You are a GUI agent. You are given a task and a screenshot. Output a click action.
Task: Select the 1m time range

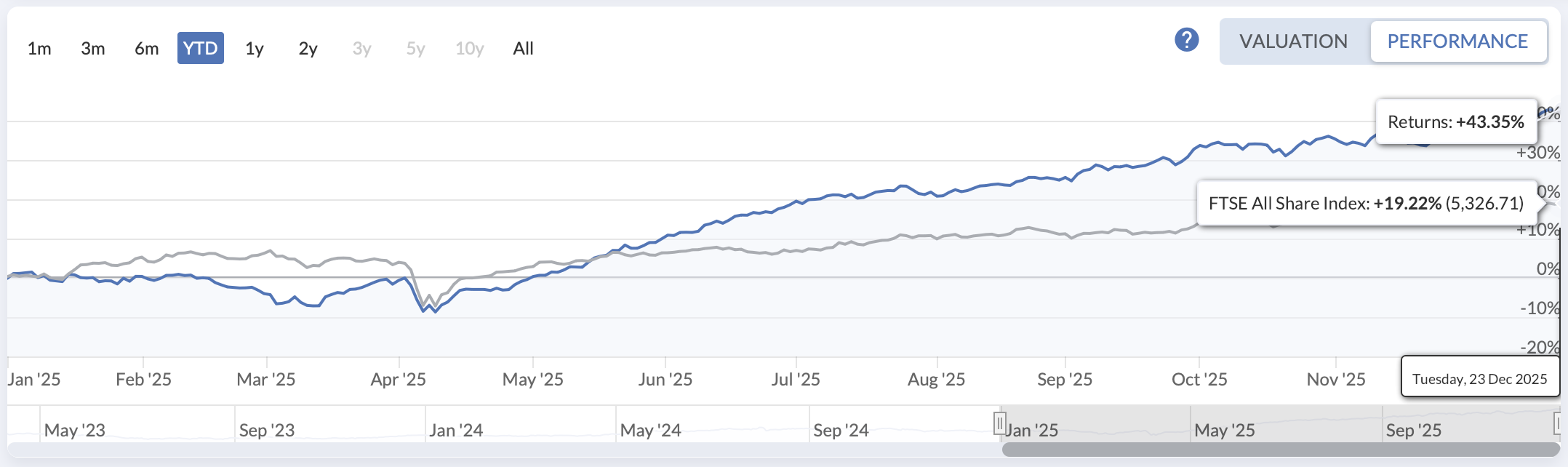pos(39,49)
